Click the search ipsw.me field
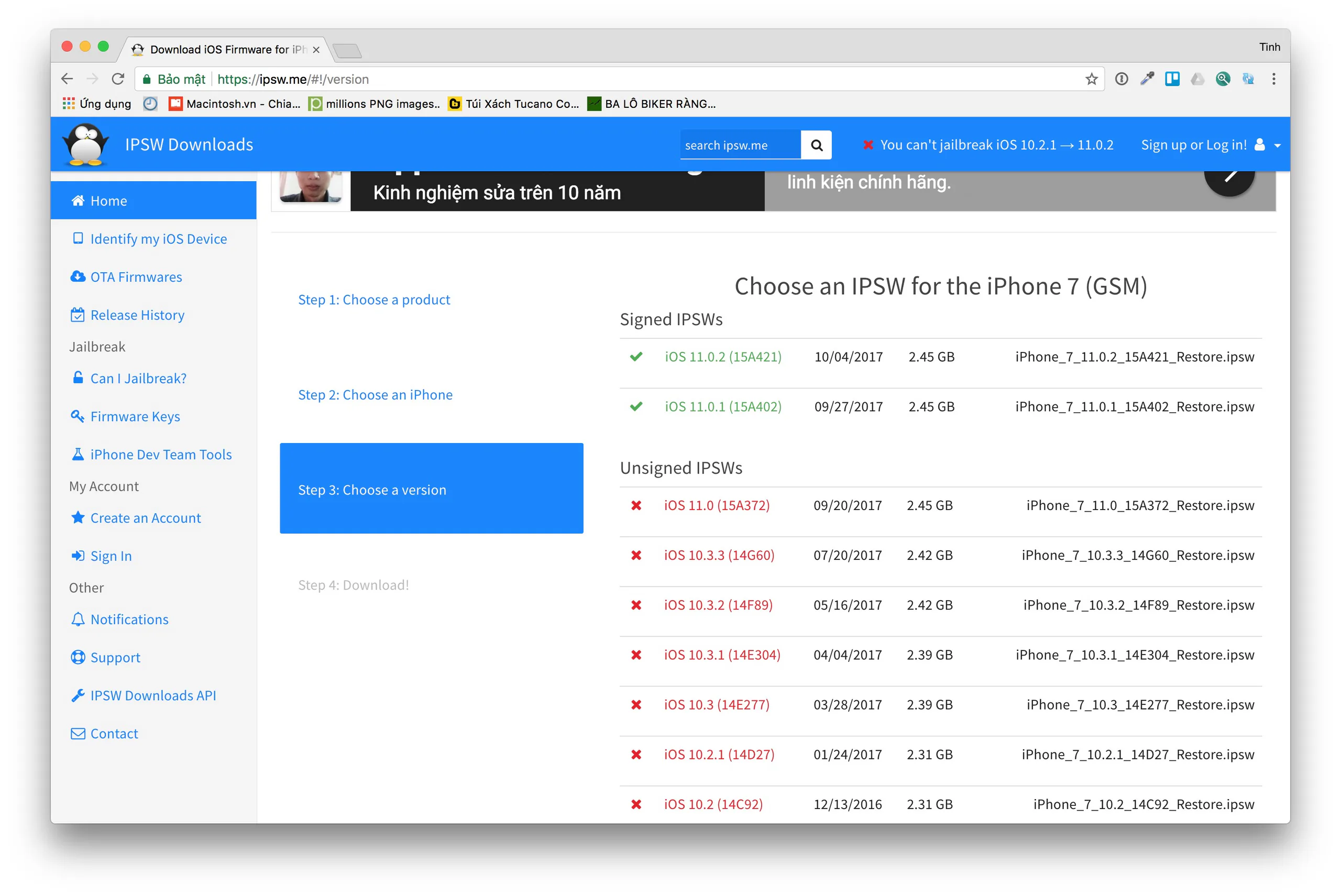The height and width of the screenshot is (896, 1341). [740, 145]
